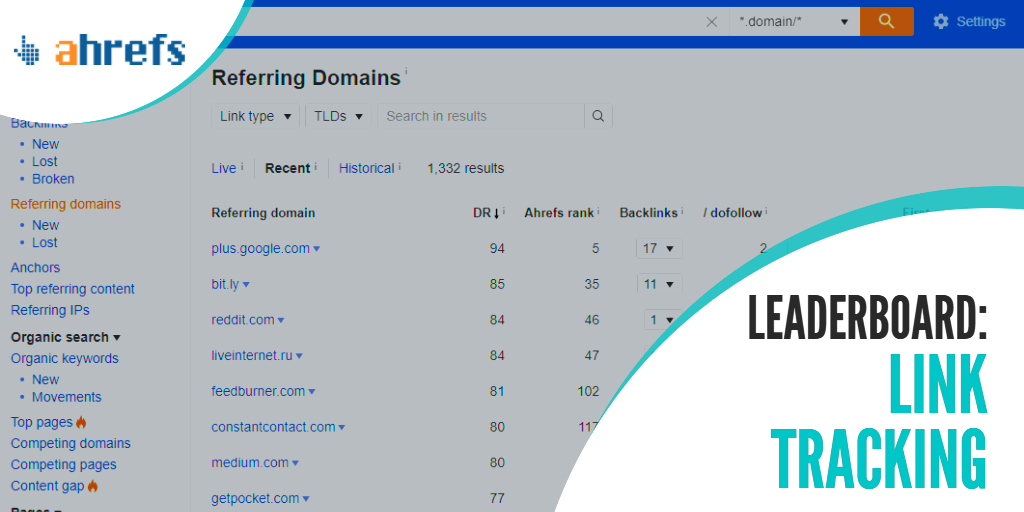
Task: Click info icon next to Referring Domains heading
Action: coord(406,71)
